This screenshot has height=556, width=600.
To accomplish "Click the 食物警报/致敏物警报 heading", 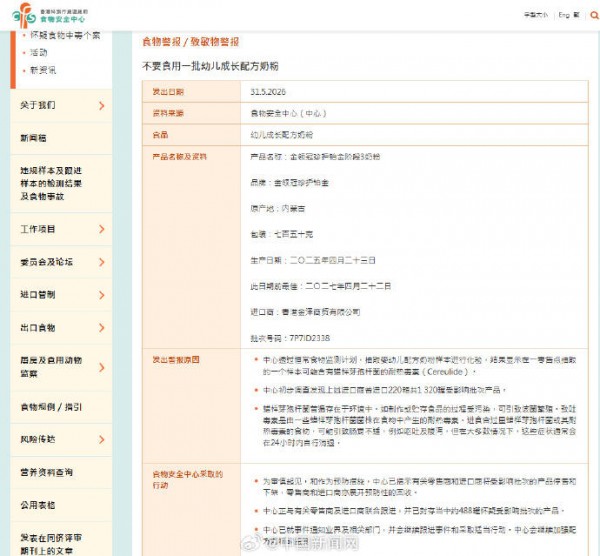I will tap(191, 42).
